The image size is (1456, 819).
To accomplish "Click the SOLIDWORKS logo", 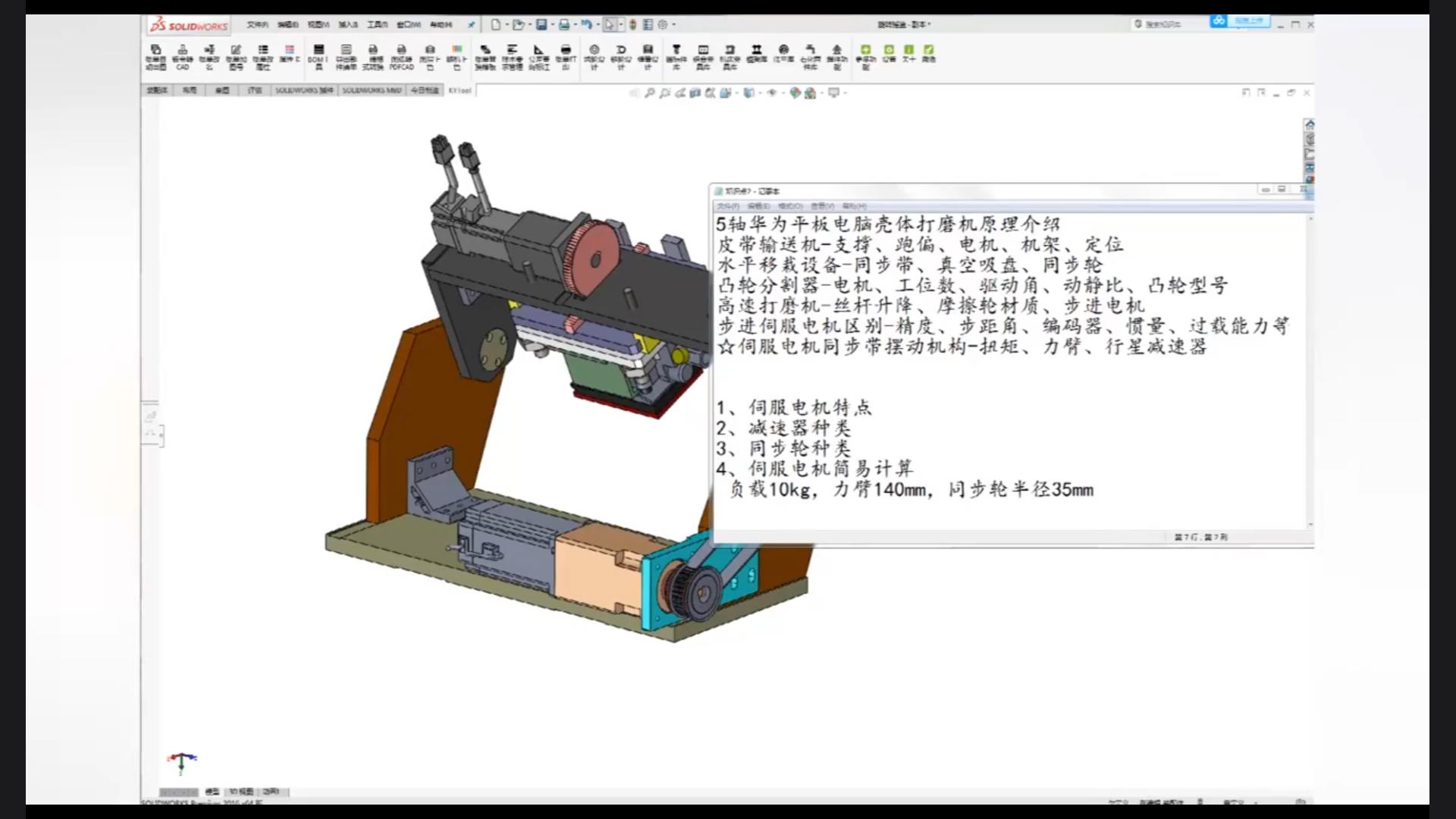I will coord(189,25).
